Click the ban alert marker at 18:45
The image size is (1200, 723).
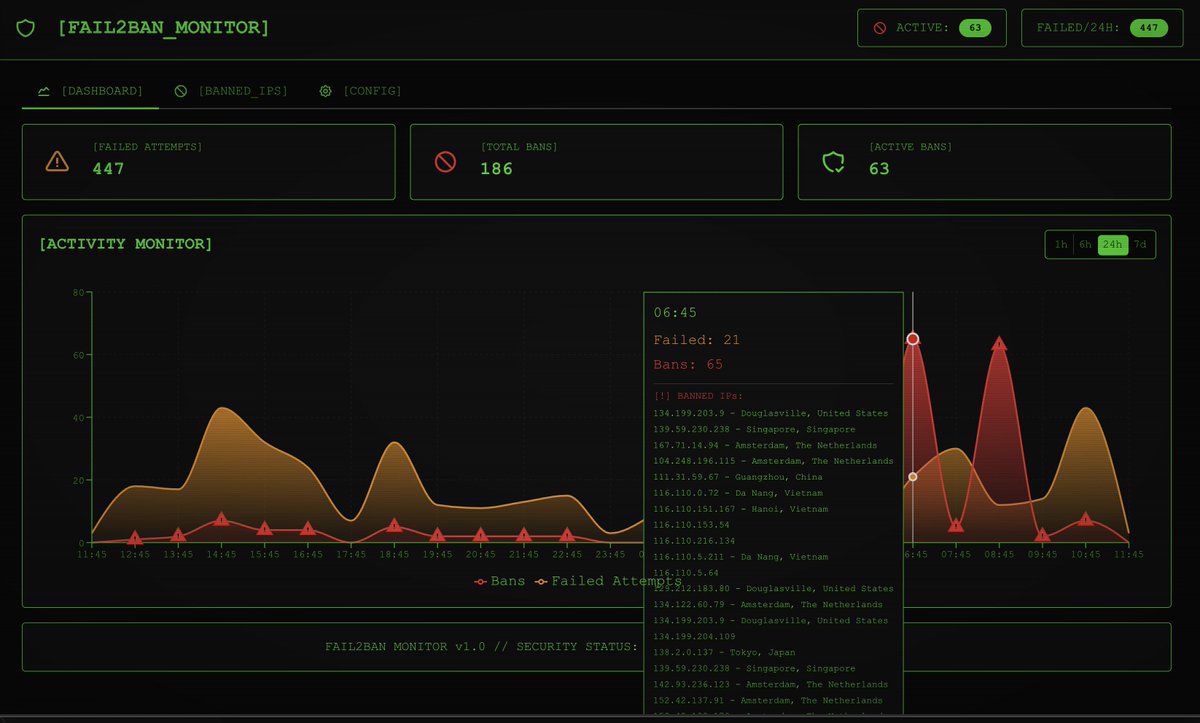pyautogui.click(x=394, y=526)
